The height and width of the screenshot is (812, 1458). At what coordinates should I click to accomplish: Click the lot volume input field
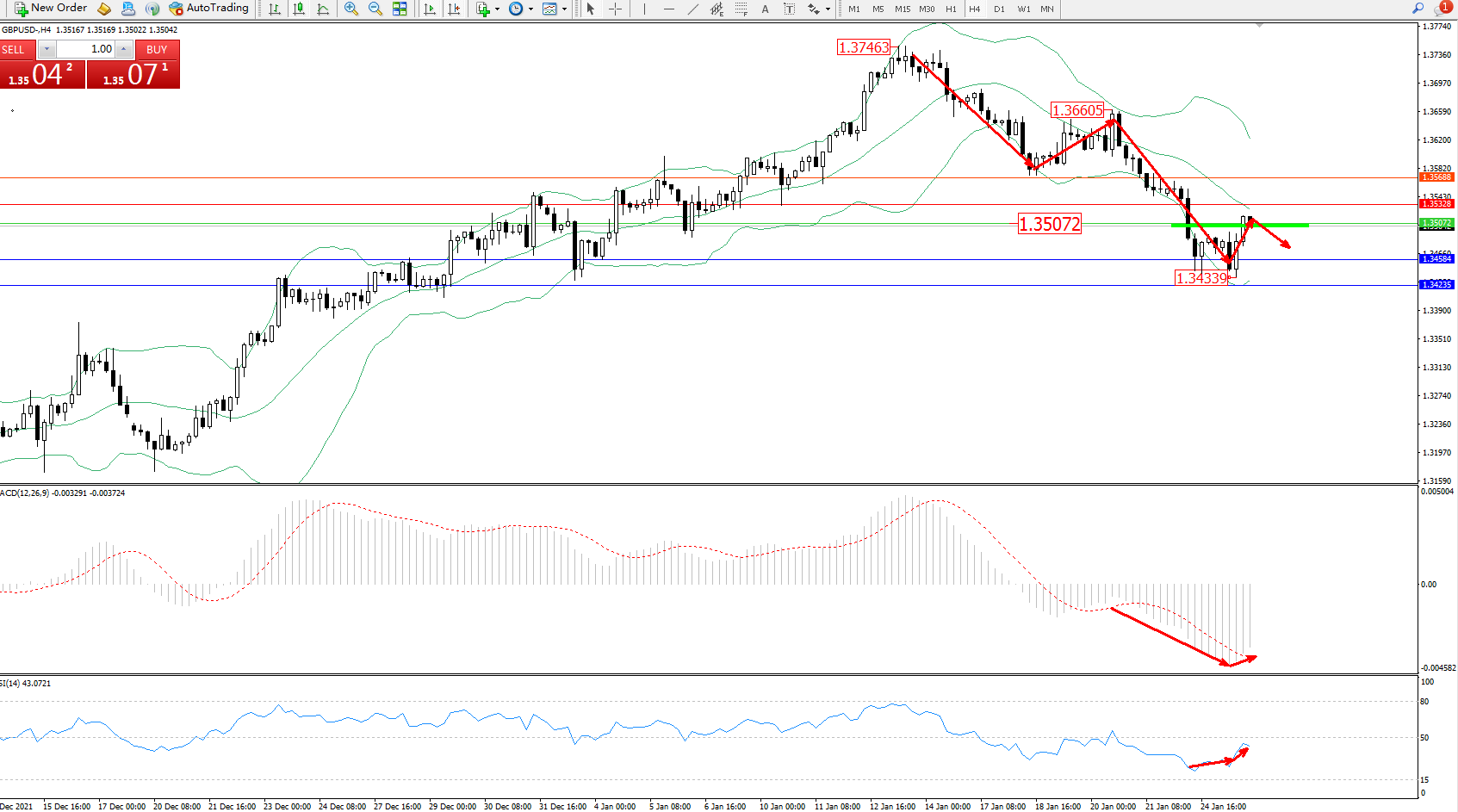click(x=86, y=49)
